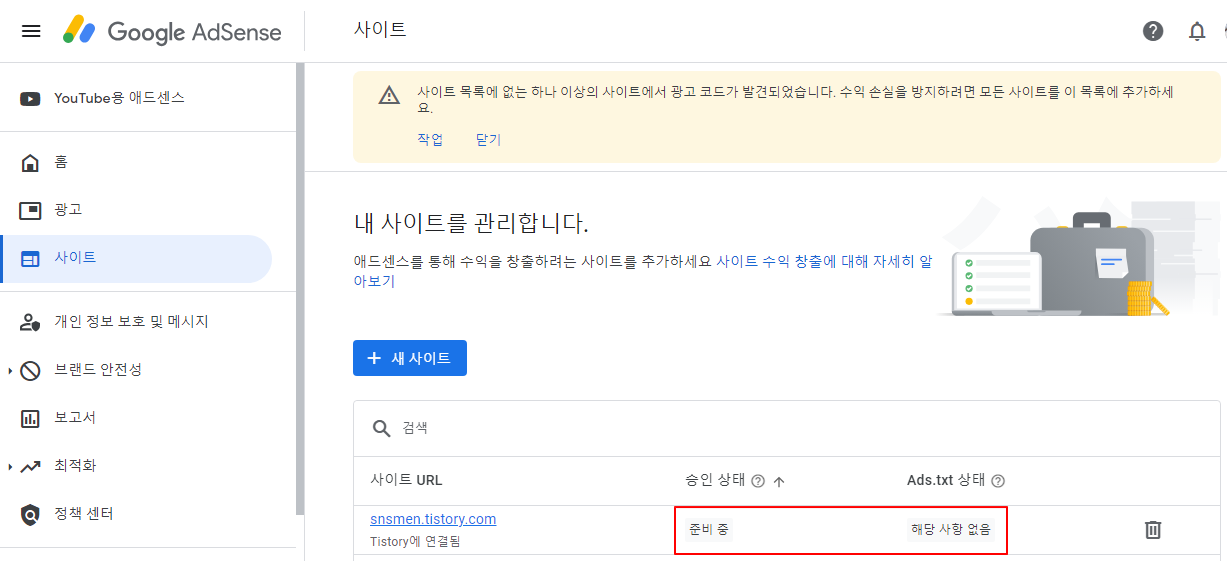Image resolution: width=1227 pixels, height=561 pixels.
Task: Open 개인 정보 보호 및 메시지
Action: click(x=131, y=322)
